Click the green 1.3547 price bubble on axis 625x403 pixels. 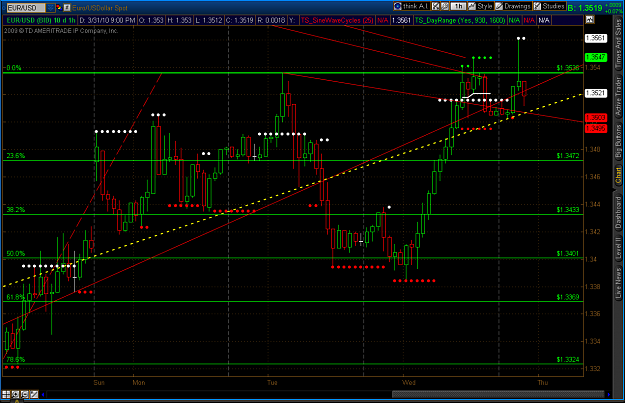pos(596,57)
